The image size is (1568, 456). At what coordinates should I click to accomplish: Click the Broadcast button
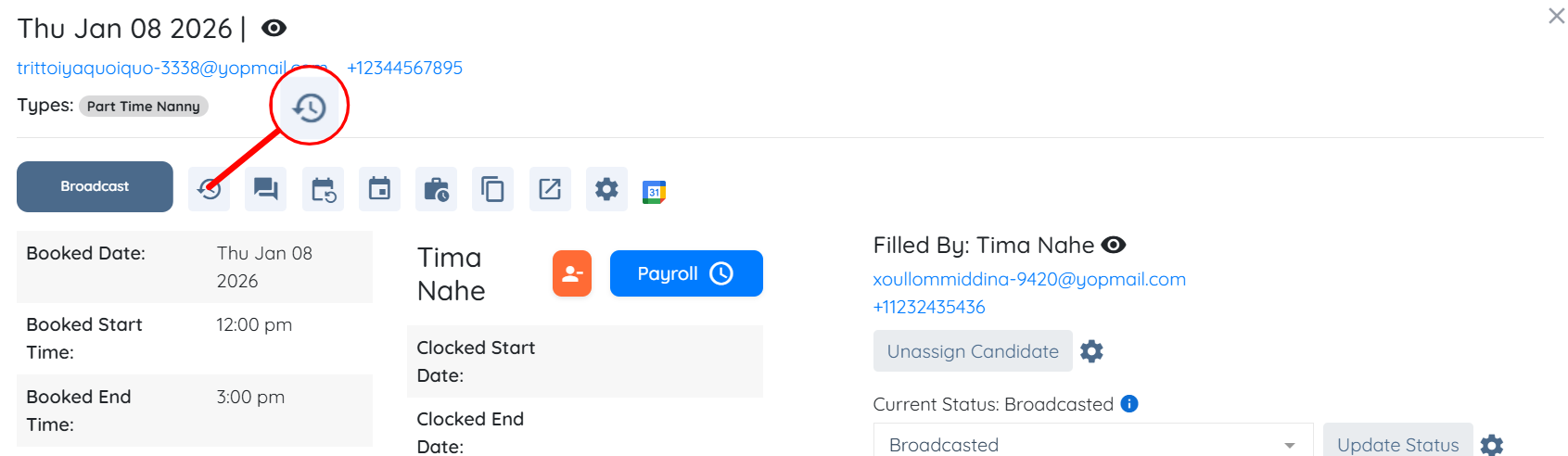pos(95,186)
